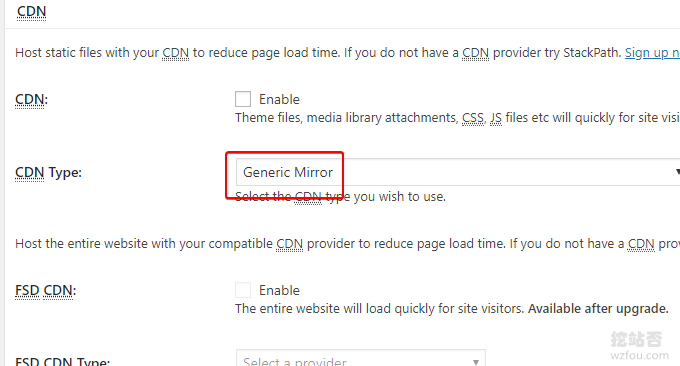Screen dimensions: 680x366
Task: Click the Enable label beside FSD CDN
Action: click(x=279, y=290)
